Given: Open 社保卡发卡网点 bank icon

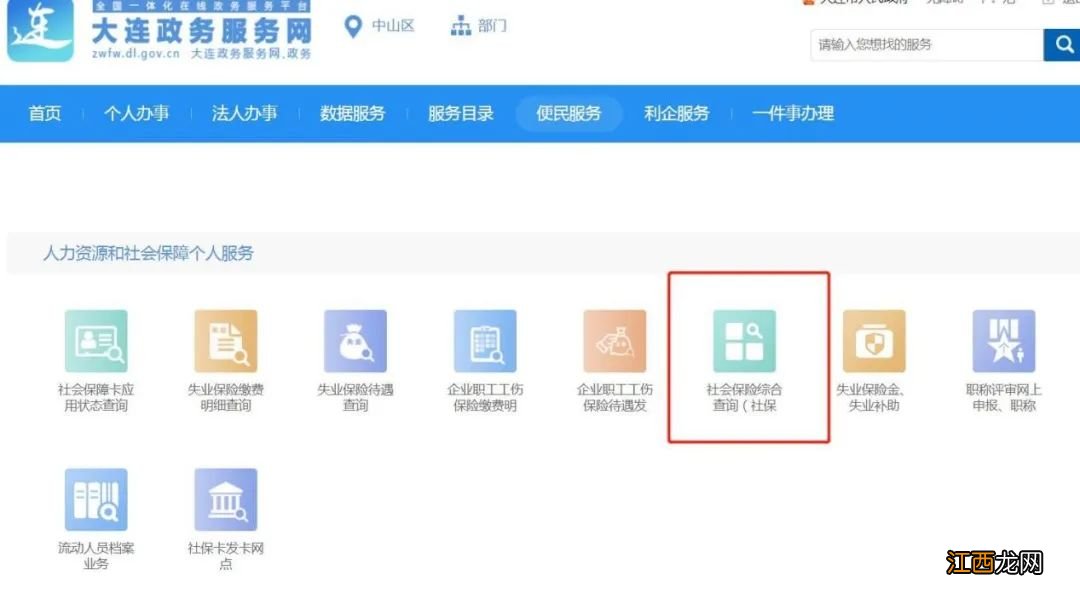Looking at the screenshot, I should pos(226,499).
